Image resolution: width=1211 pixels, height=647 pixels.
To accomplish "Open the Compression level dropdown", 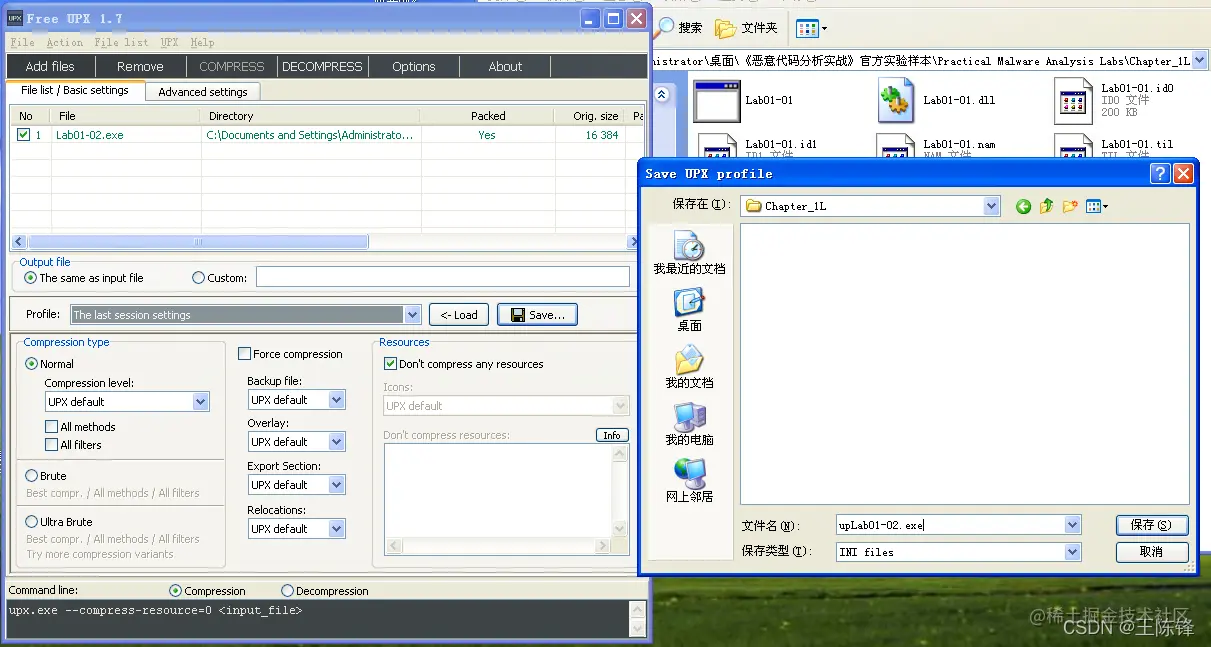I will click(x=201, y=402).
